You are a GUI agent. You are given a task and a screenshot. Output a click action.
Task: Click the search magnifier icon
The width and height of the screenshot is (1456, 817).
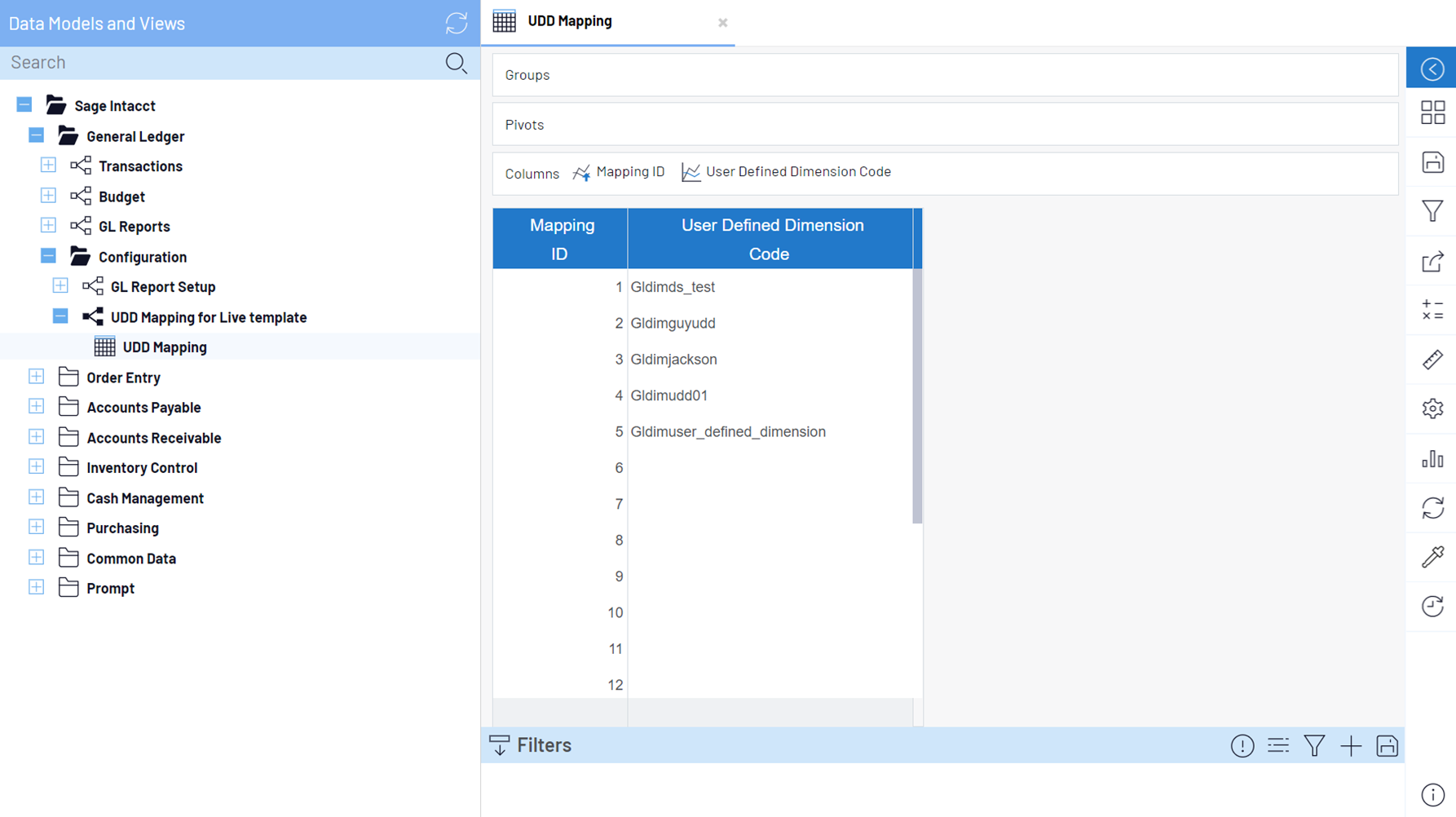(x=456, y=63)
